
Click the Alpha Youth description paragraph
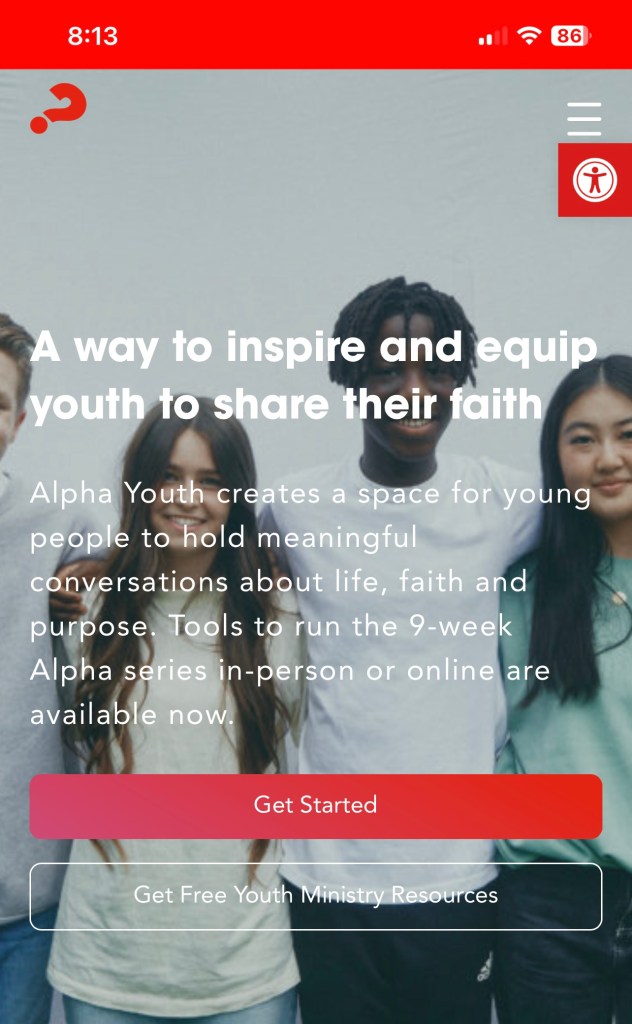click(x=310, y=604)
